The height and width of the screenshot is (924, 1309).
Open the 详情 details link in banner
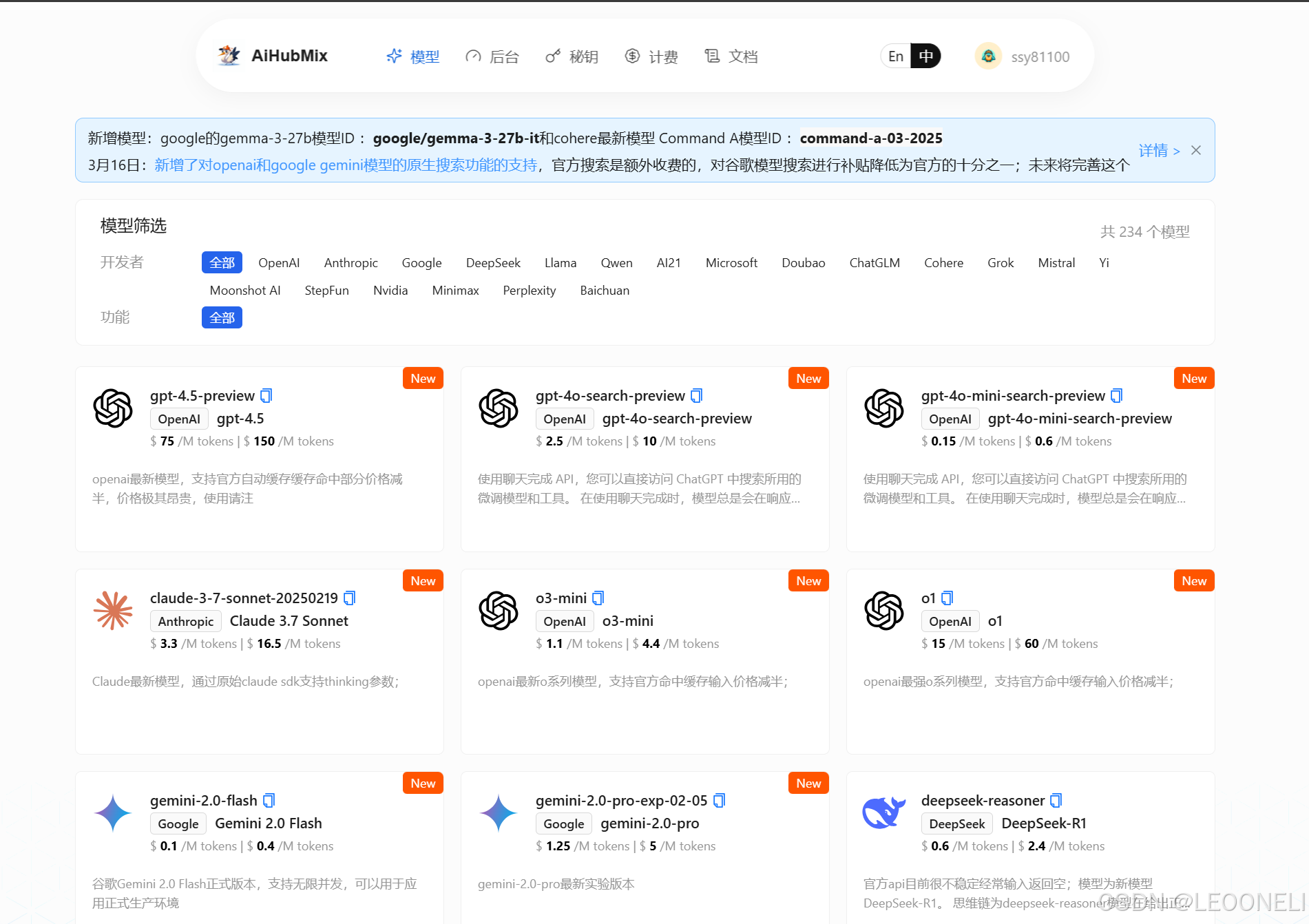1159,150
